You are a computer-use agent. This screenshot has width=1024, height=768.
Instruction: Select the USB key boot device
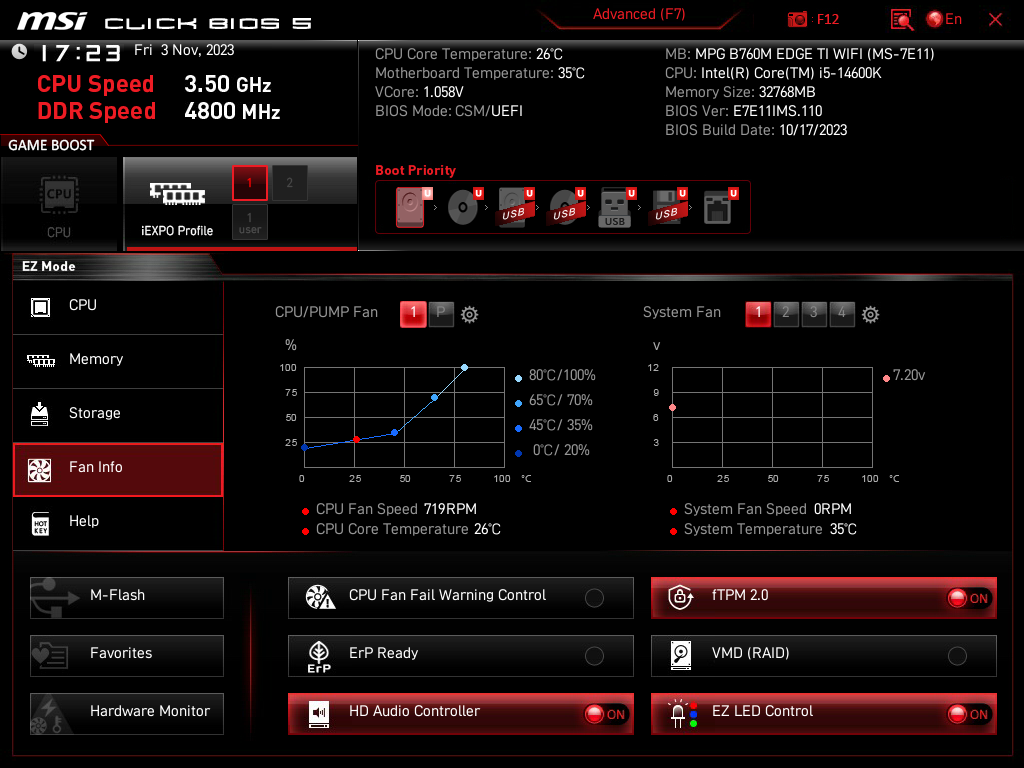616,208
